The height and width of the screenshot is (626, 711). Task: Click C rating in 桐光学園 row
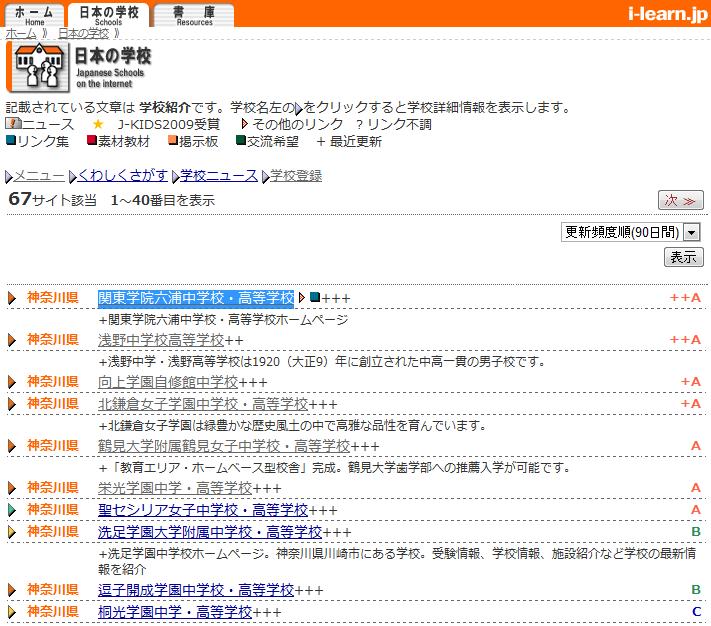[x=696, y=611]
